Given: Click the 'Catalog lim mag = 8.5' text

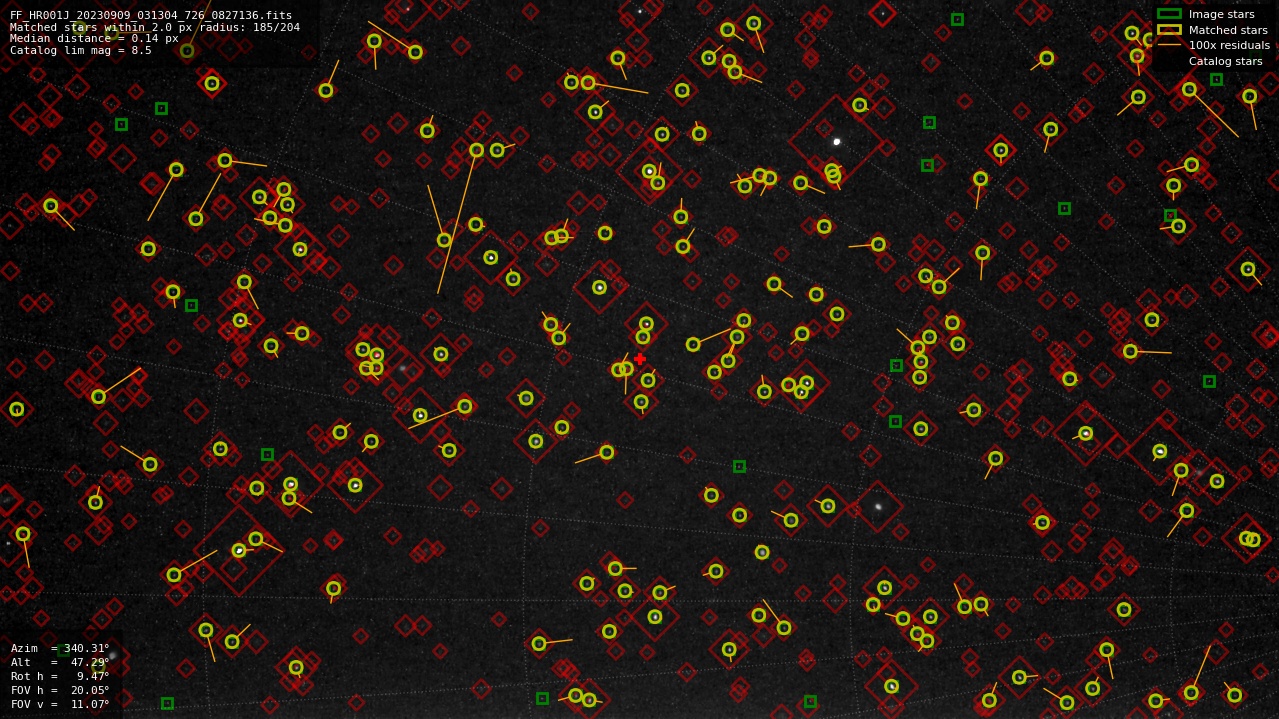Looking at the screenshot, I should point(81,50).
